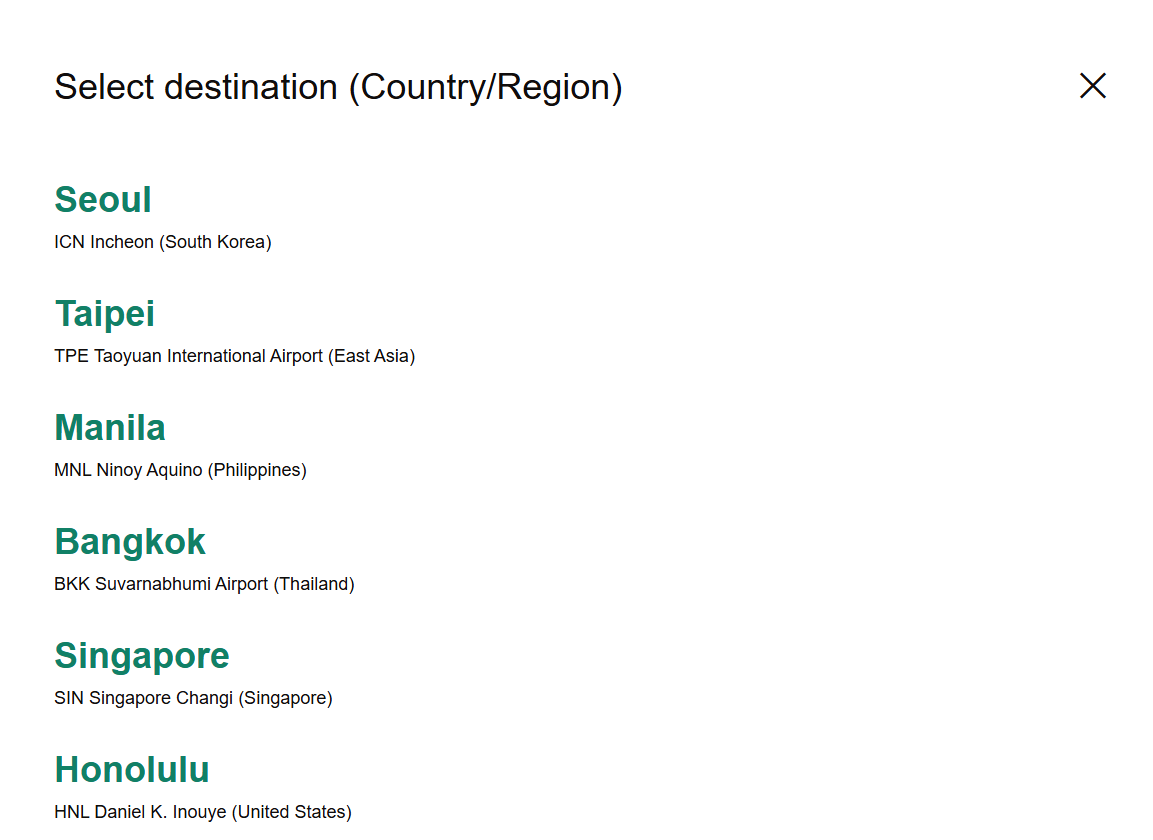Viewport: 1153px width, 840px height.
Task: Click the SIN Singapore Changi airport name
Action: tap(144, 698)
